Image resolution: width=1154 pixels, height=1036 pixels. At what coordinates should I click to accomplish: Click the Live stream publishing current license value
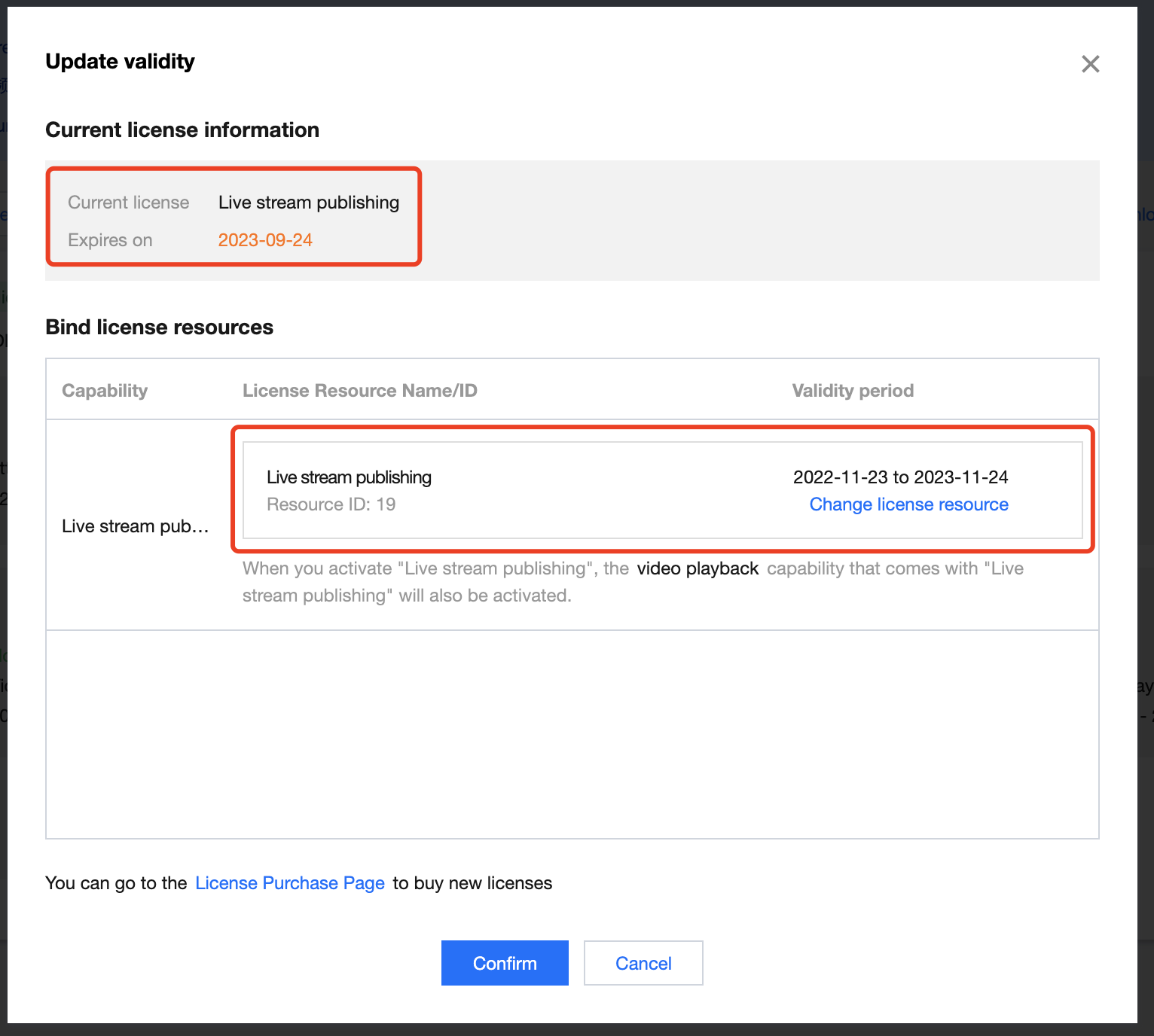pos(309,203)
